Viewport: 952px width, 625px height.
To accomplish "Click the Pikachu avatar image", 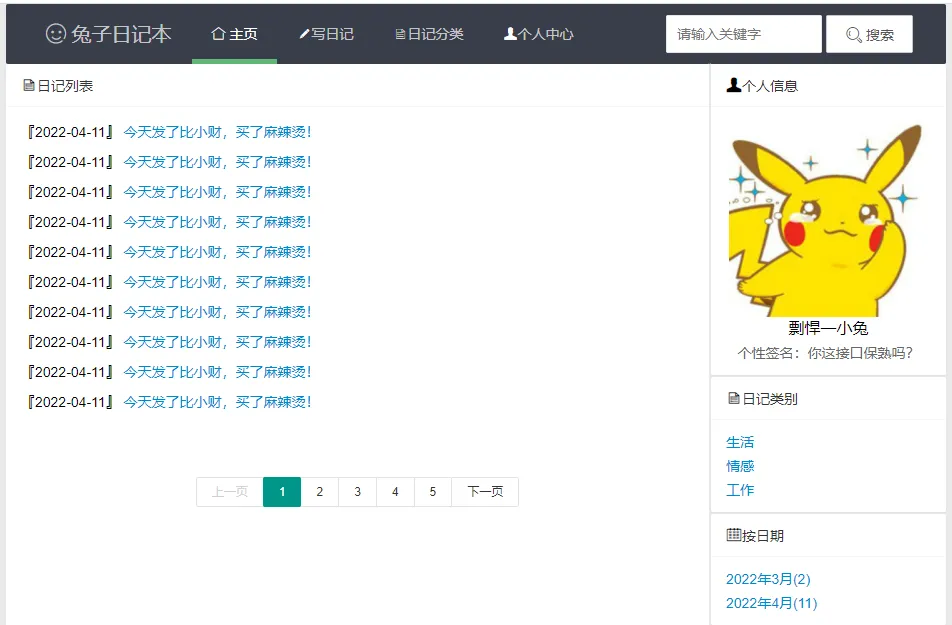I will pyautogui.click(x=826, y=220).
